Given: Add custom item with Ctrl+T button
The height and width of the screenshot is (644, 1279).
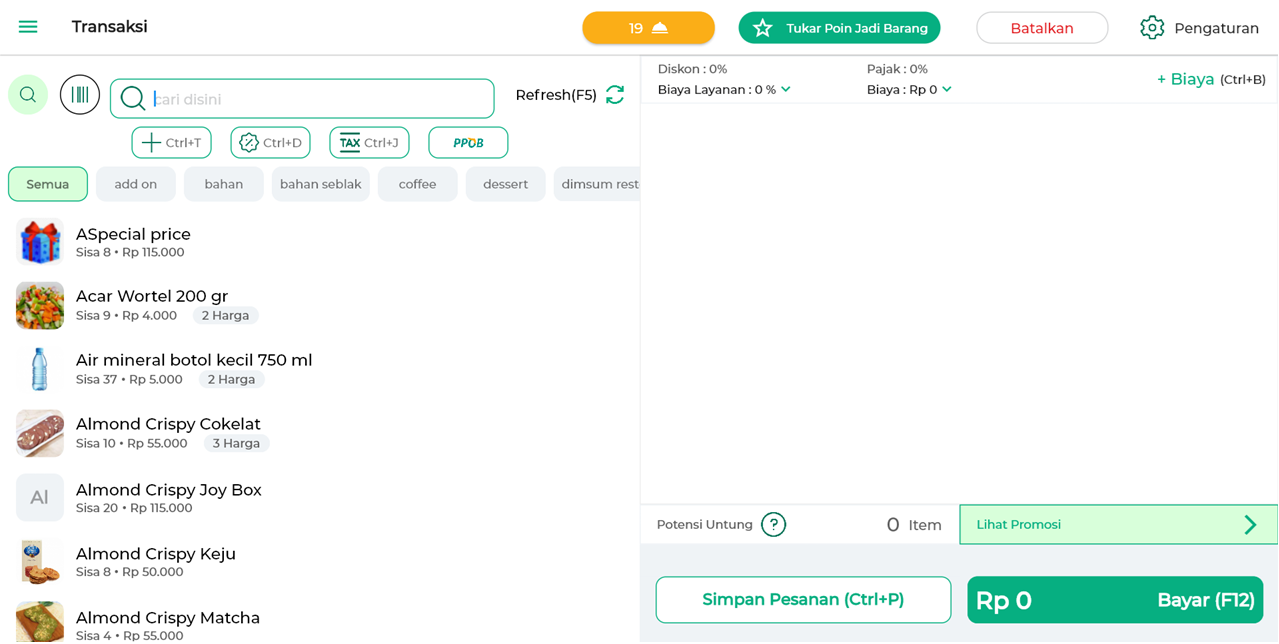Looking at the screenshot, I should (171, 143).
